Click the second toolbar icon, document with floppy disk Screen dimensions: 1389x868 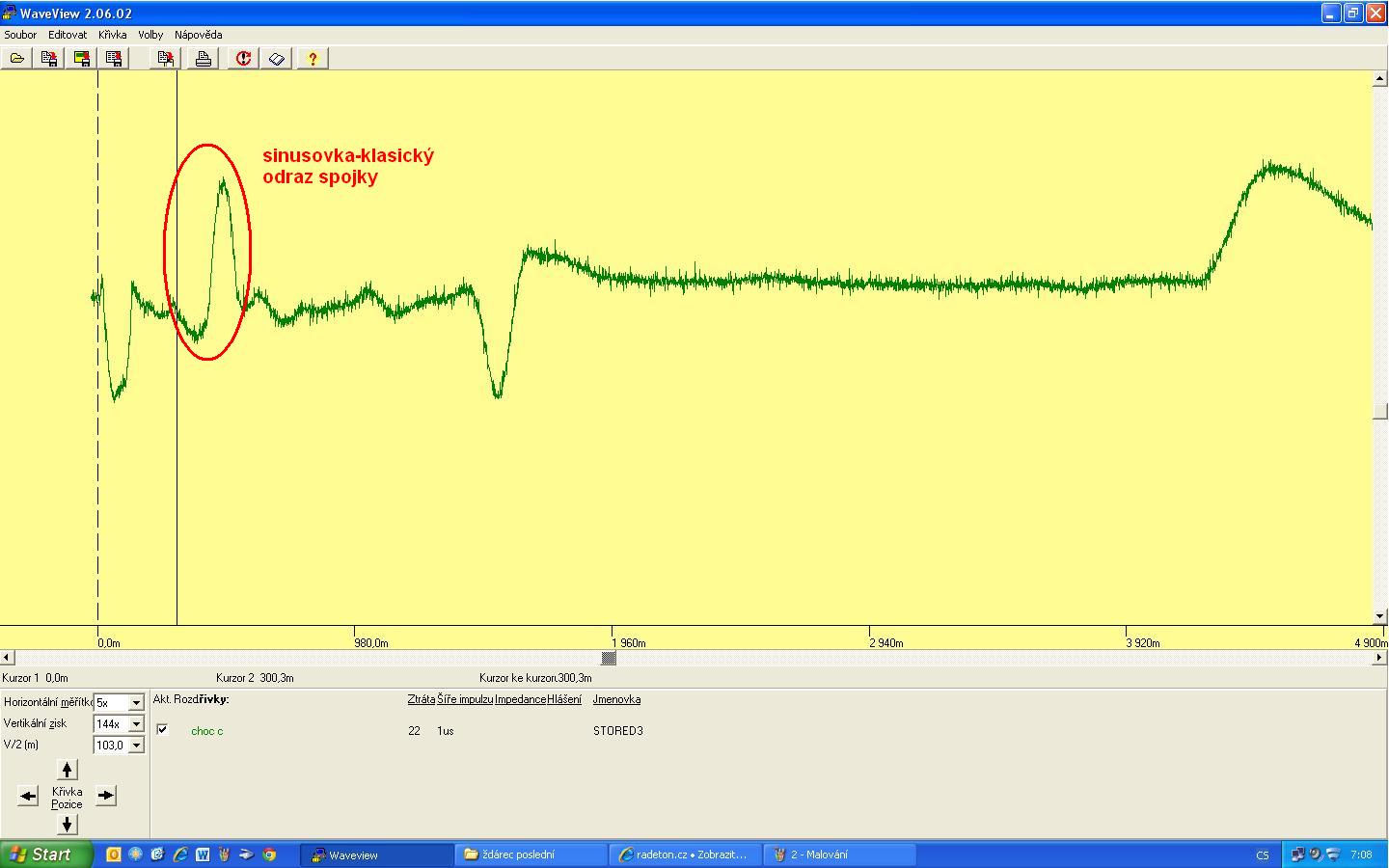tap(48, 59)
